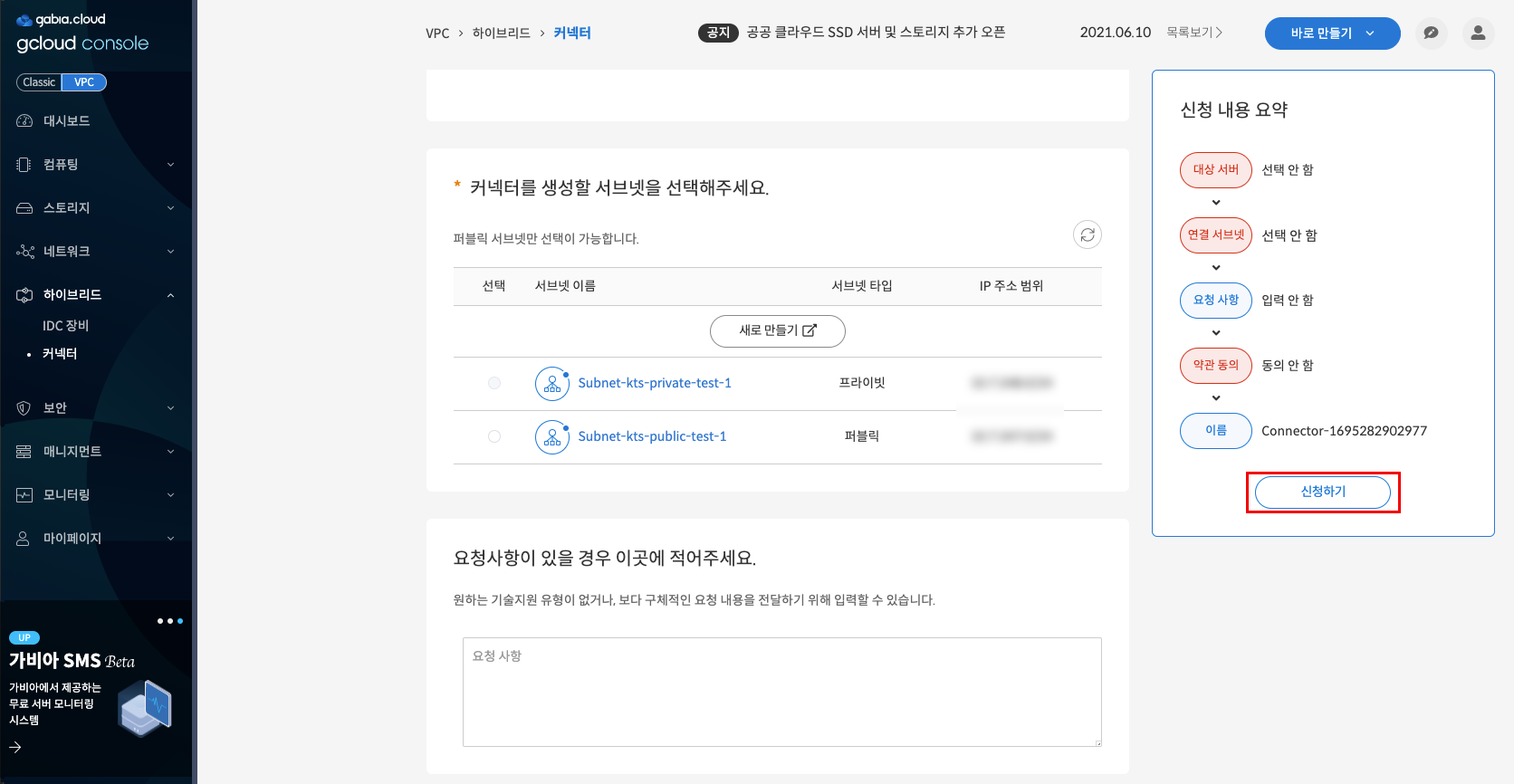1514x784 pixels.
Task: Click the 가비아 SMS banner arrow icon
Action: pyautogui.click(x=15, y=747)
